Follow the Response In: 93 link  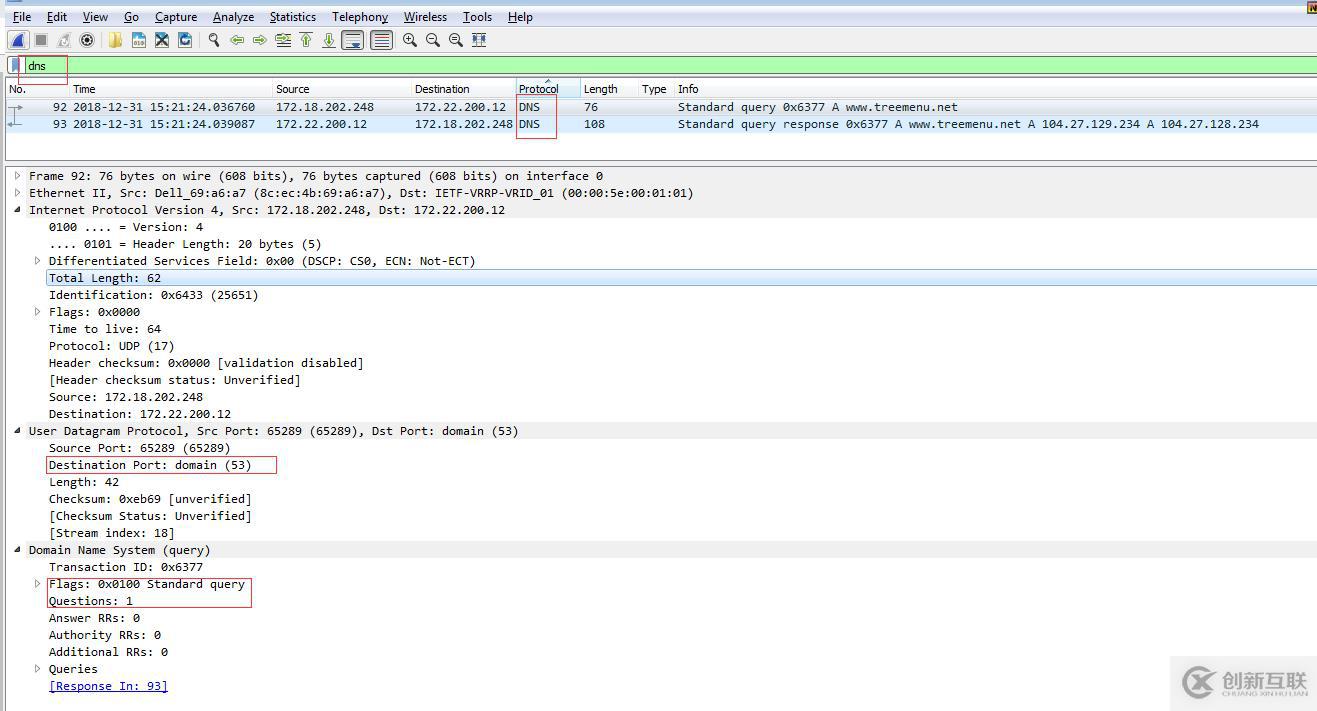[108, 686]
